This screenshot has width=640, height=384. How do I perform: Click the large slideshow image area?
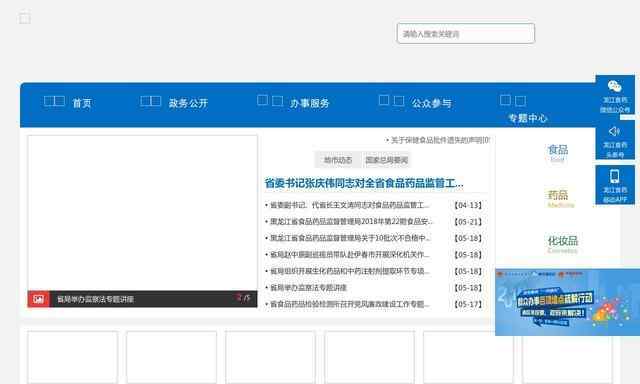click(142, 213)
